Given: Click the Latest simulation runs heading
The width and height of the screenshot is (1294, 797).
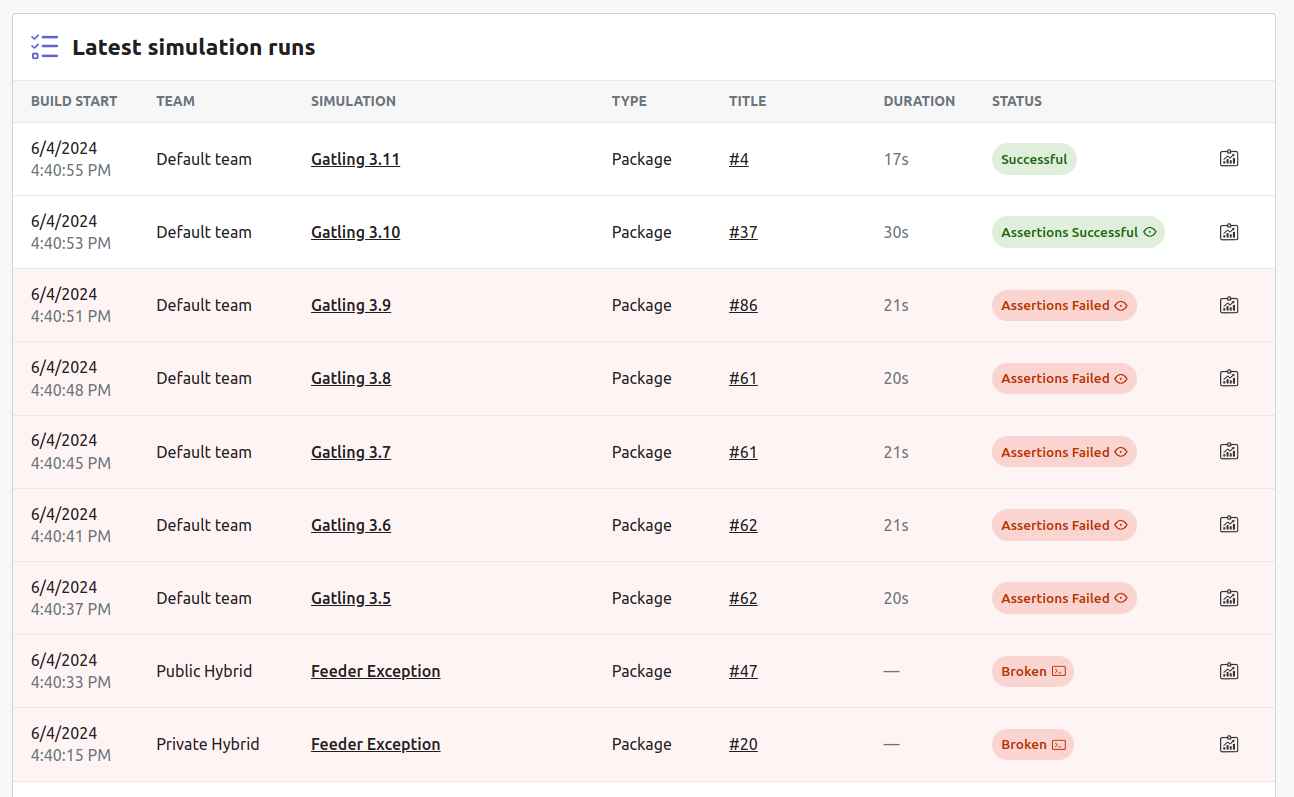Looking at the screenshot, I should (x=194, y=47).
